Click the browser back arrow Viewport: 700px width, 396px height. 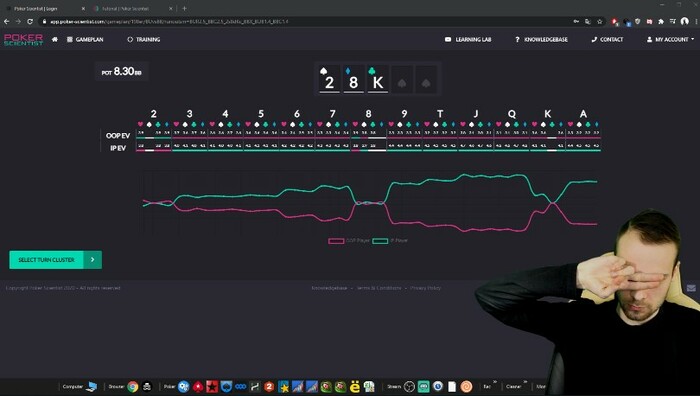coord(6,21)
